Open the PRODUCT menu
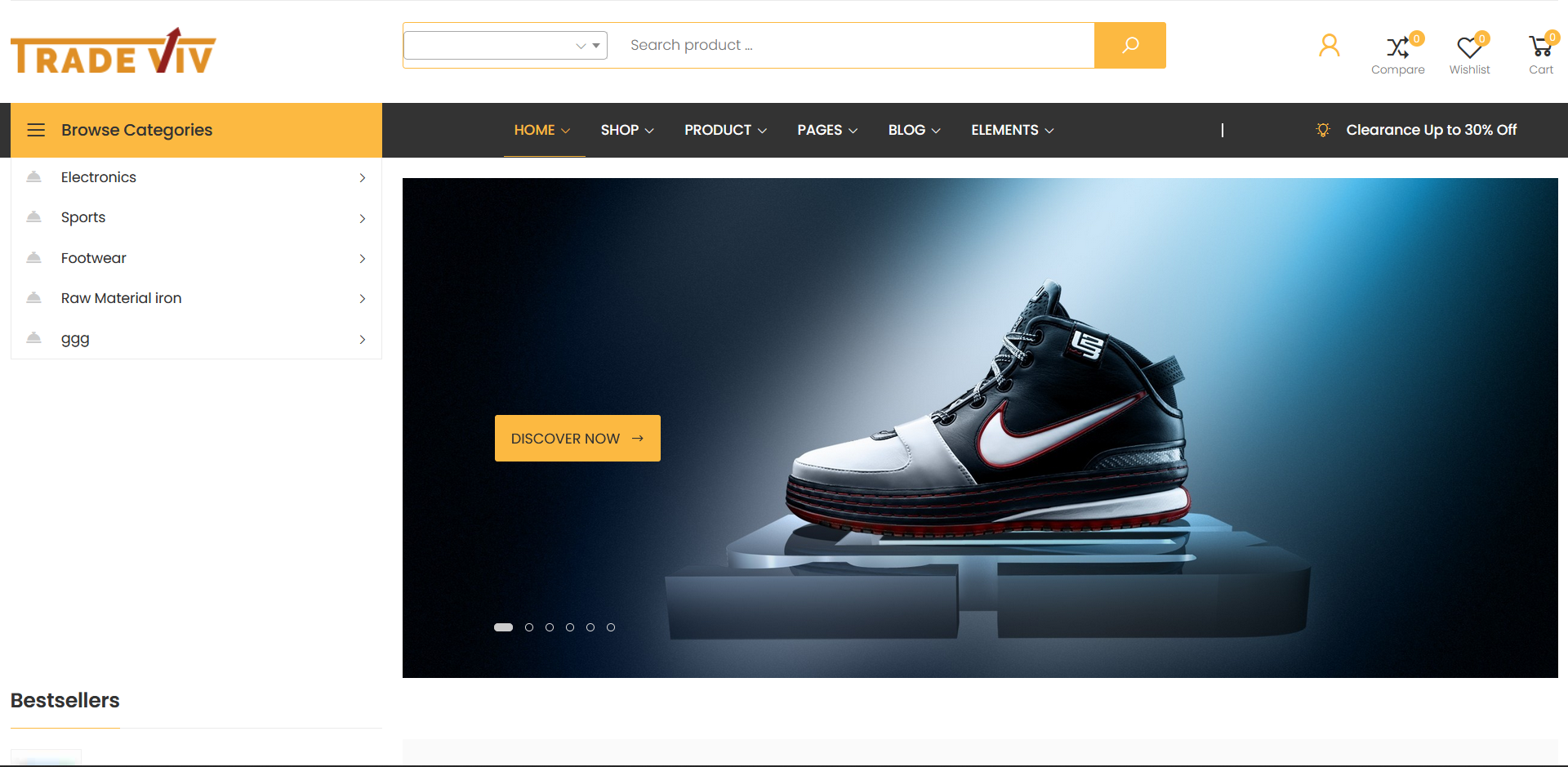 pyautogui.click(x=725, y=130)
